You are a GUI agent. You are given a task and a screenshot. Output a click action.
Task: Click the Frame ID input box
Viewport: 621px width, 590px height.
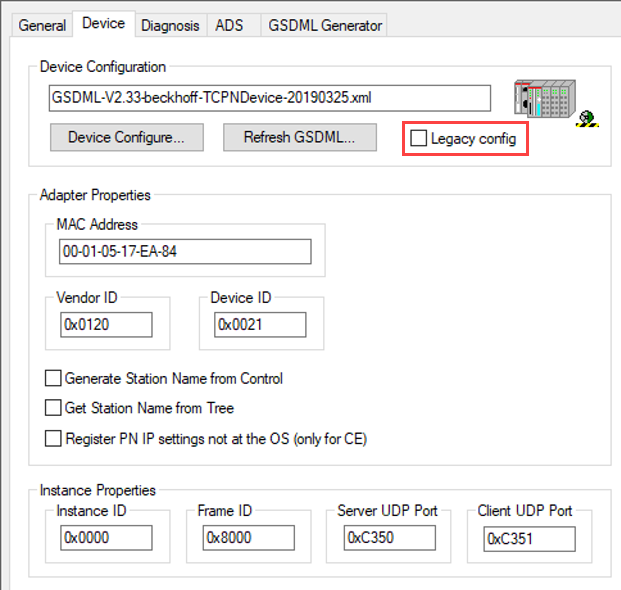pos(248,538)
